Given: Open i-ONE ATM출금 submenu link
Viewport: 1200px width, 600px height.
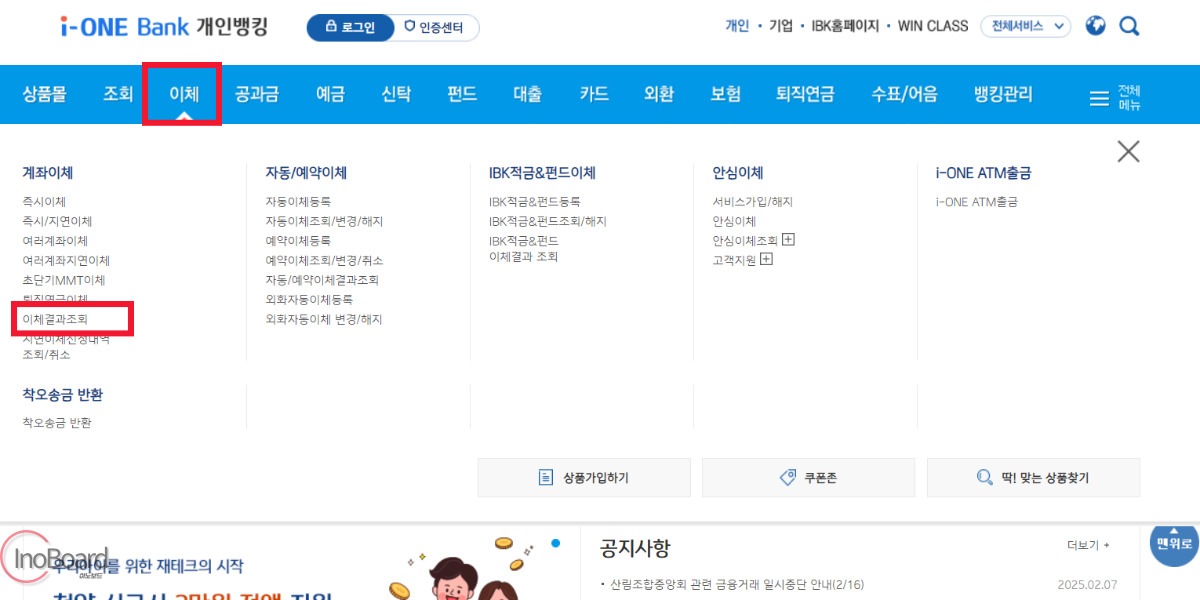Looking at the screenshot, I should point(977,202).
